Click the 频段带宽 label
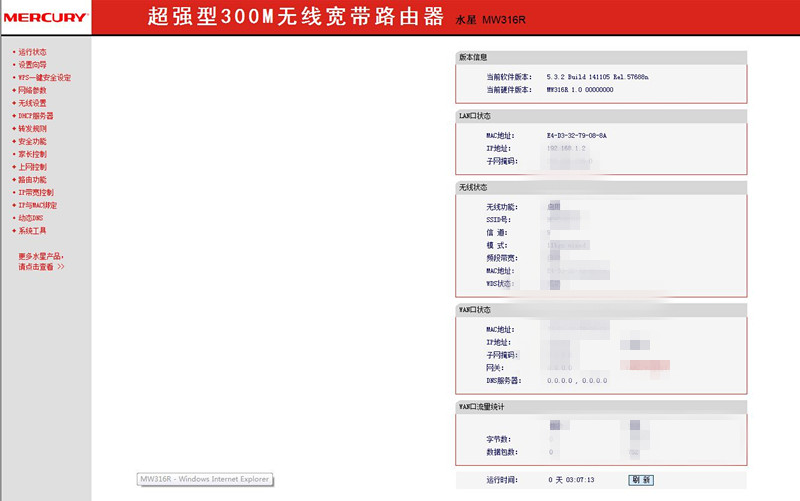Image resolution: width=800 pixels, height=501 pixels. click(502, 258)
